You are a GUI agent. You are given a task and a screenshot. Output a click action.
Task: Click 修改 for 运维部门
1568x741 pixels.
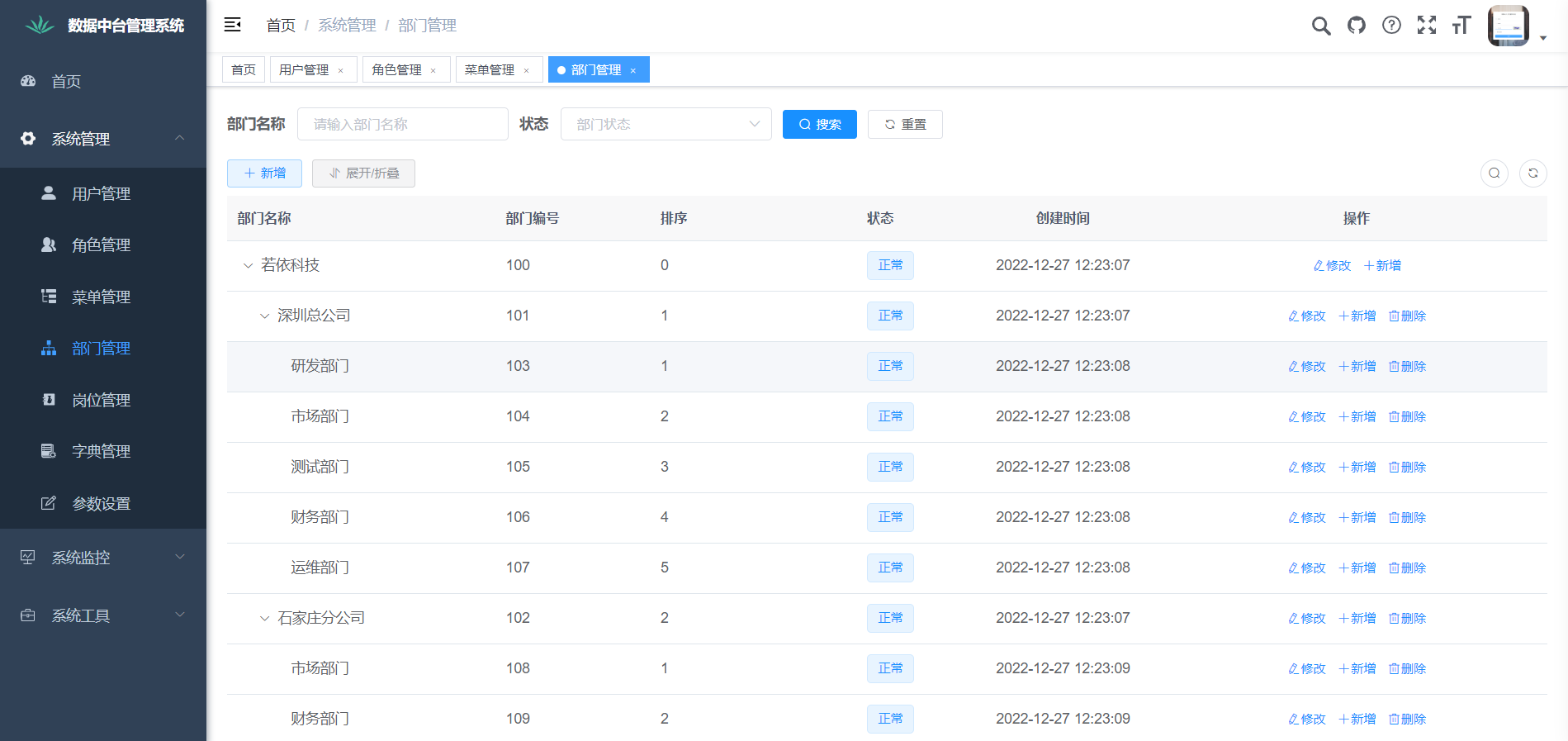tap(1307, 568)
